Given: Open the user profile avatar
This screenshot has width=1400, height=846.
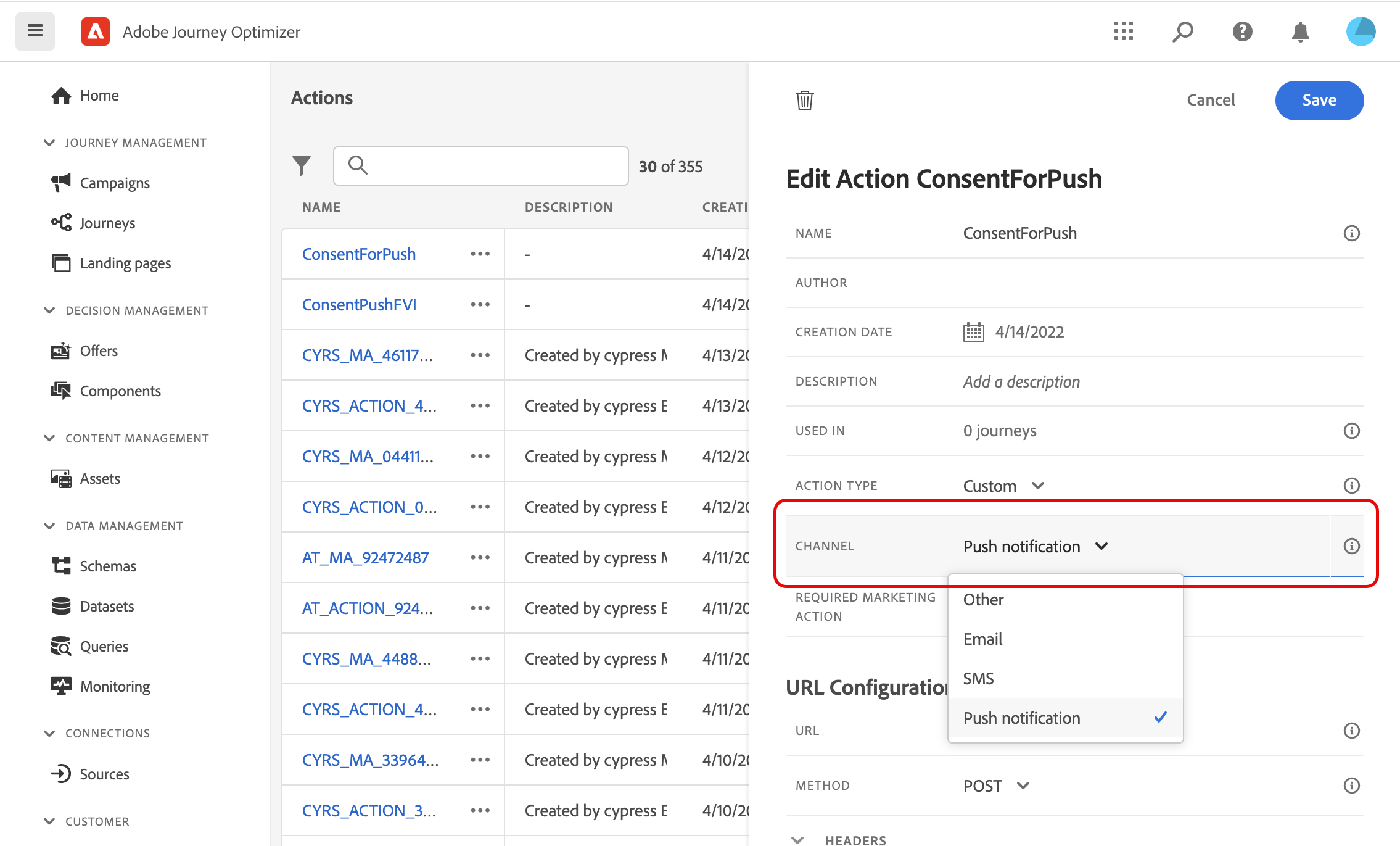Looking at the screenshot, I should coord(1360,31).
